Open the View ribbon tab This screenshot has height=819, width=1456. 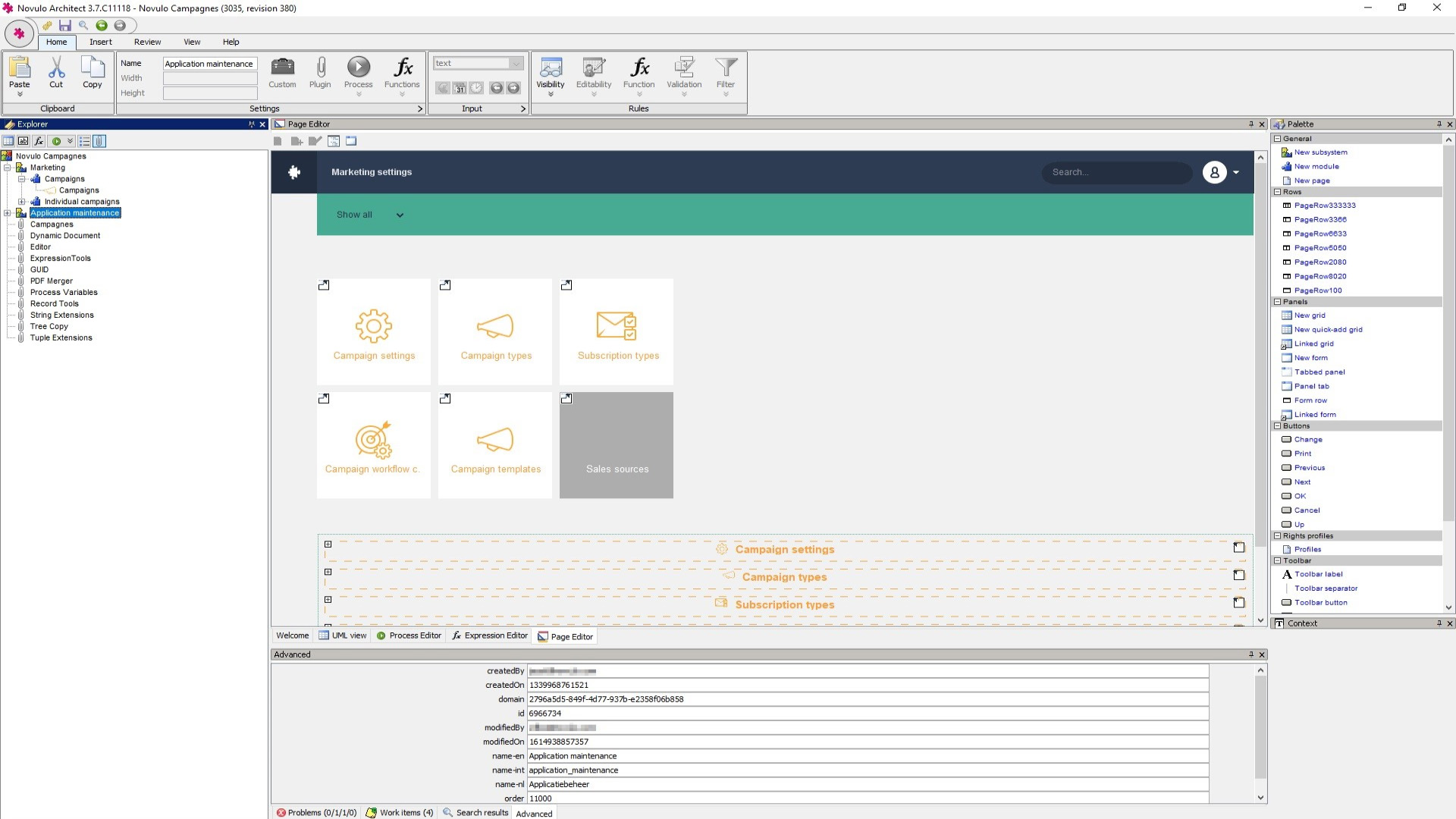point(192,42)
